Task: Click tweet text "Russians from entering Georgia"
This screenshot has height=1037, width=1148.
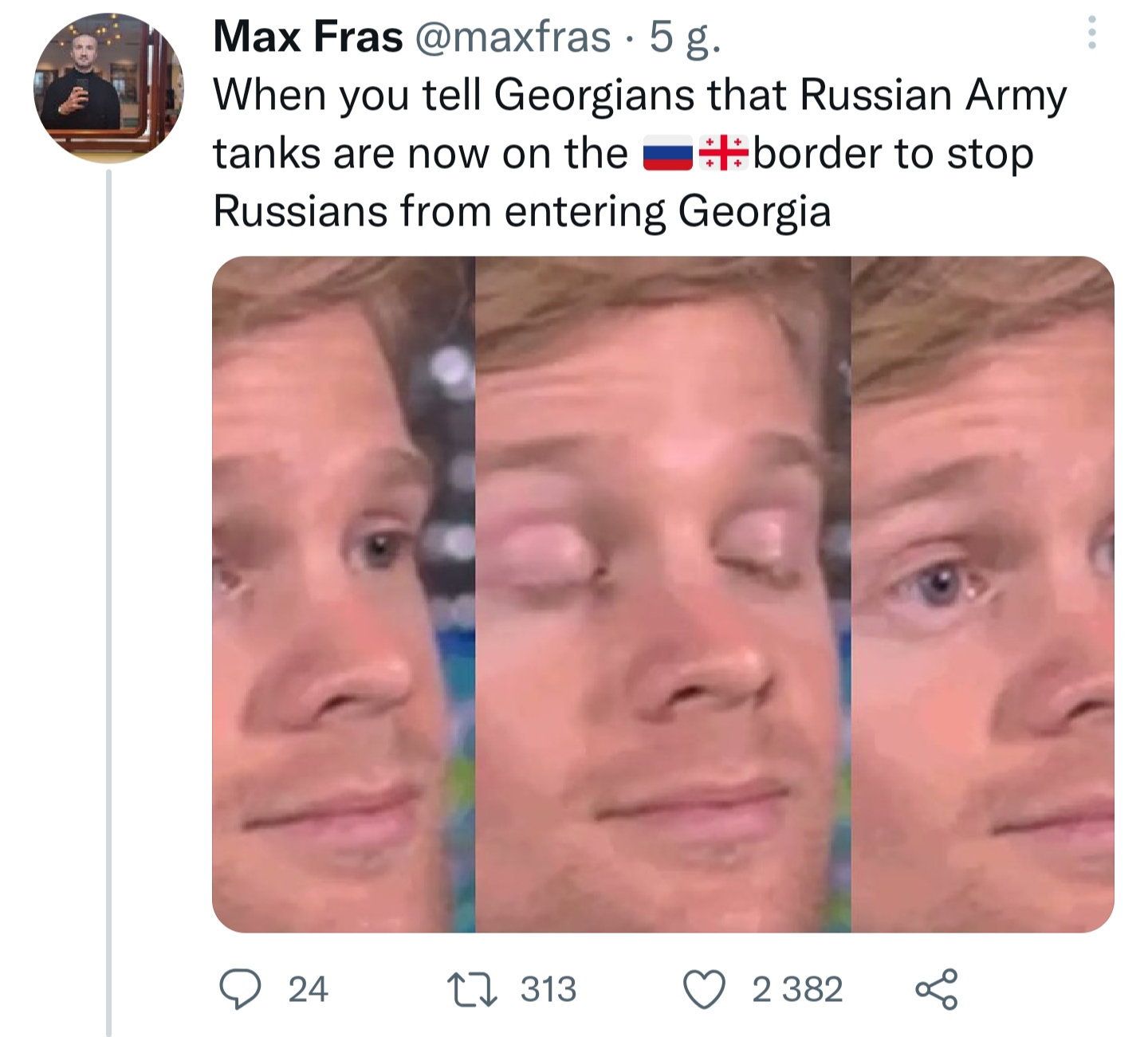Action: click(x=522, y=212)
